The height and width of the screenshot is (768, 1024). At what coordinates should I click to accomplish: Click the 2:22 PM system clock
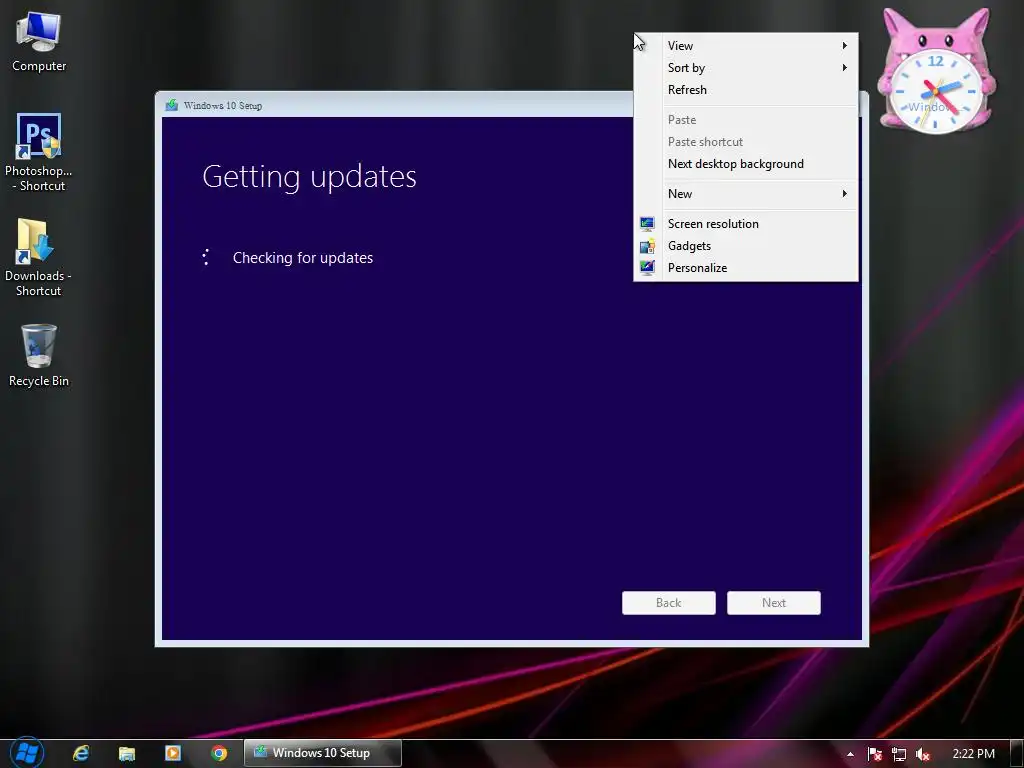click(x=973, y=754)
